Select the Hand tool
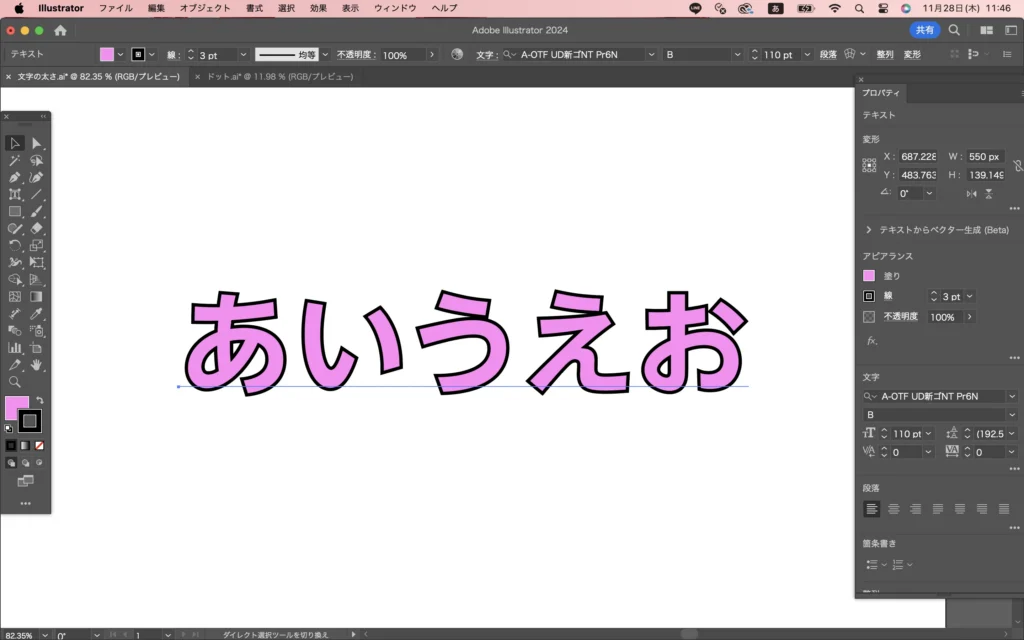Viewport: 1024px width, 640px height. pyautogui.click(x=37, y=365)
